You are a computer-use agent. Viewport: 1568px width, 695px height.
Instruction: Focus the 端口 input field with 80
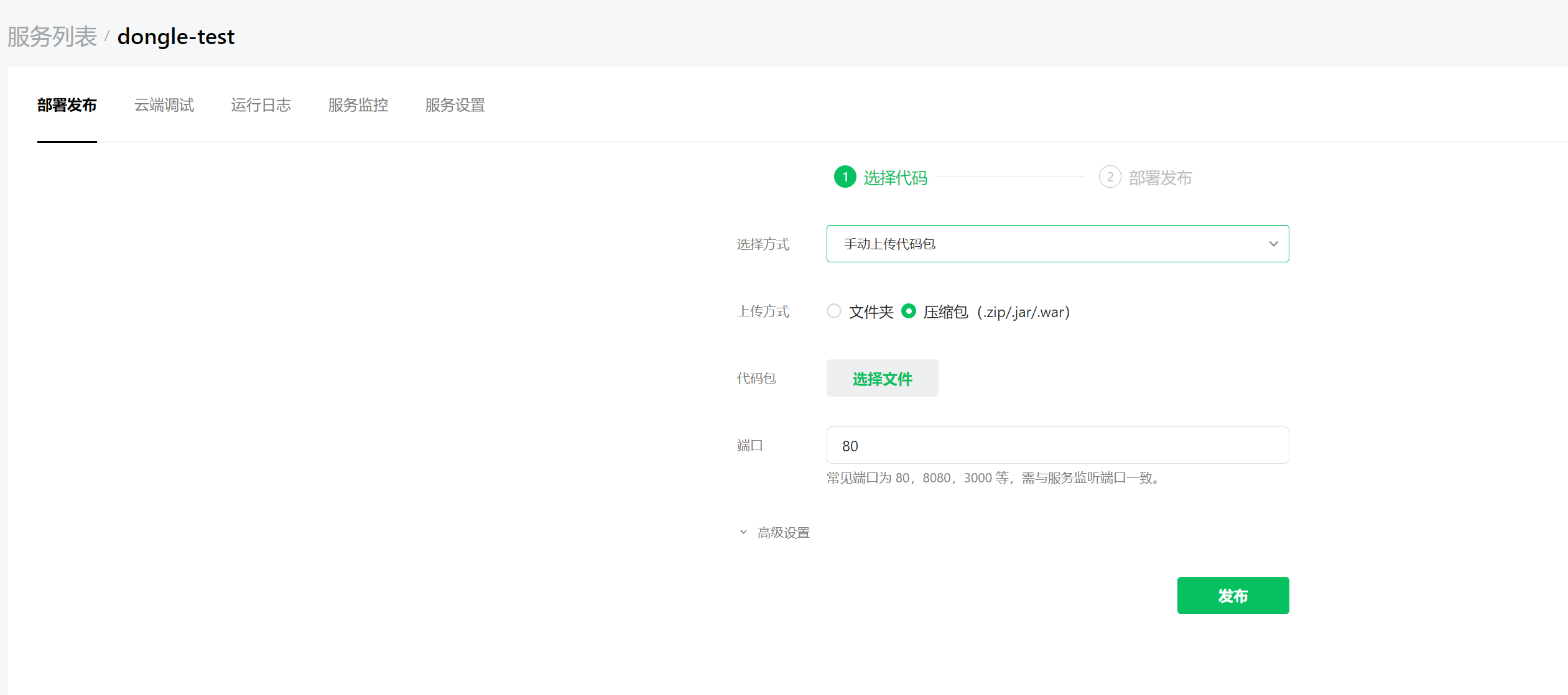click(x=1057, y=445)
